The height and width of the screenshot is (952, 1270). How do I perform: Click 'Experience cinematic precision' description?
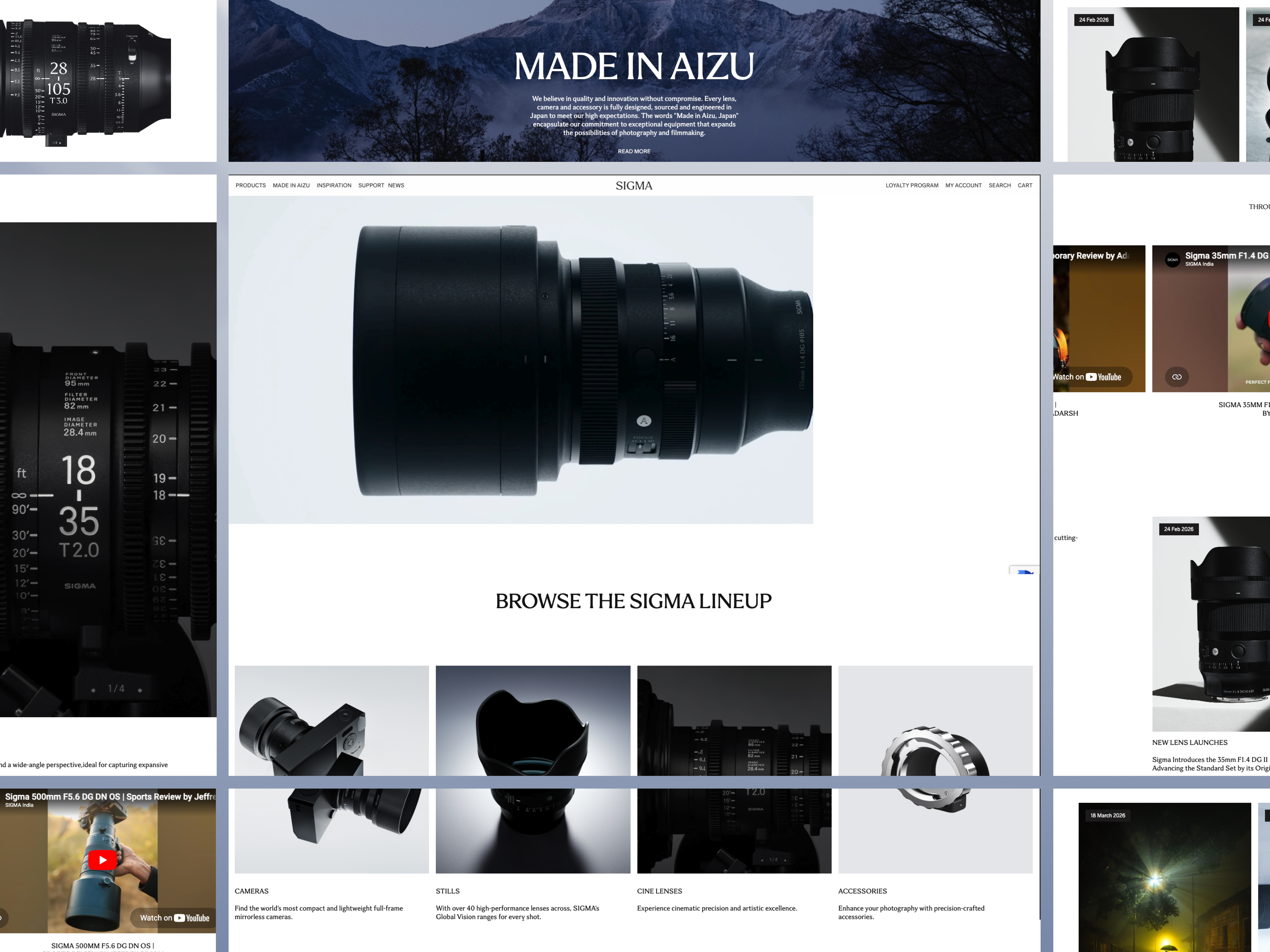[717, 908]
